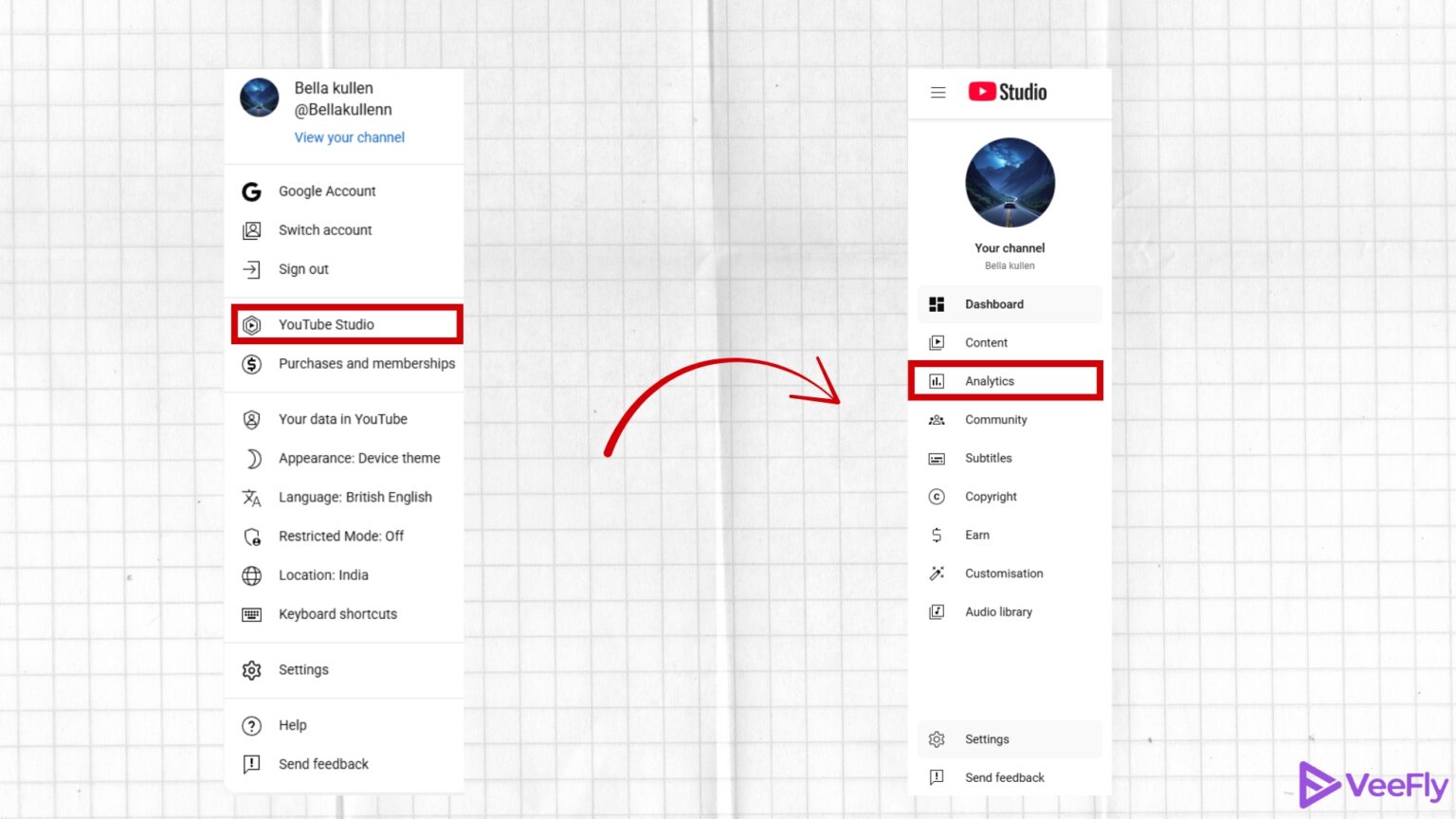Select the Dashboard icon in Studio sidebar

coord(937,303)
